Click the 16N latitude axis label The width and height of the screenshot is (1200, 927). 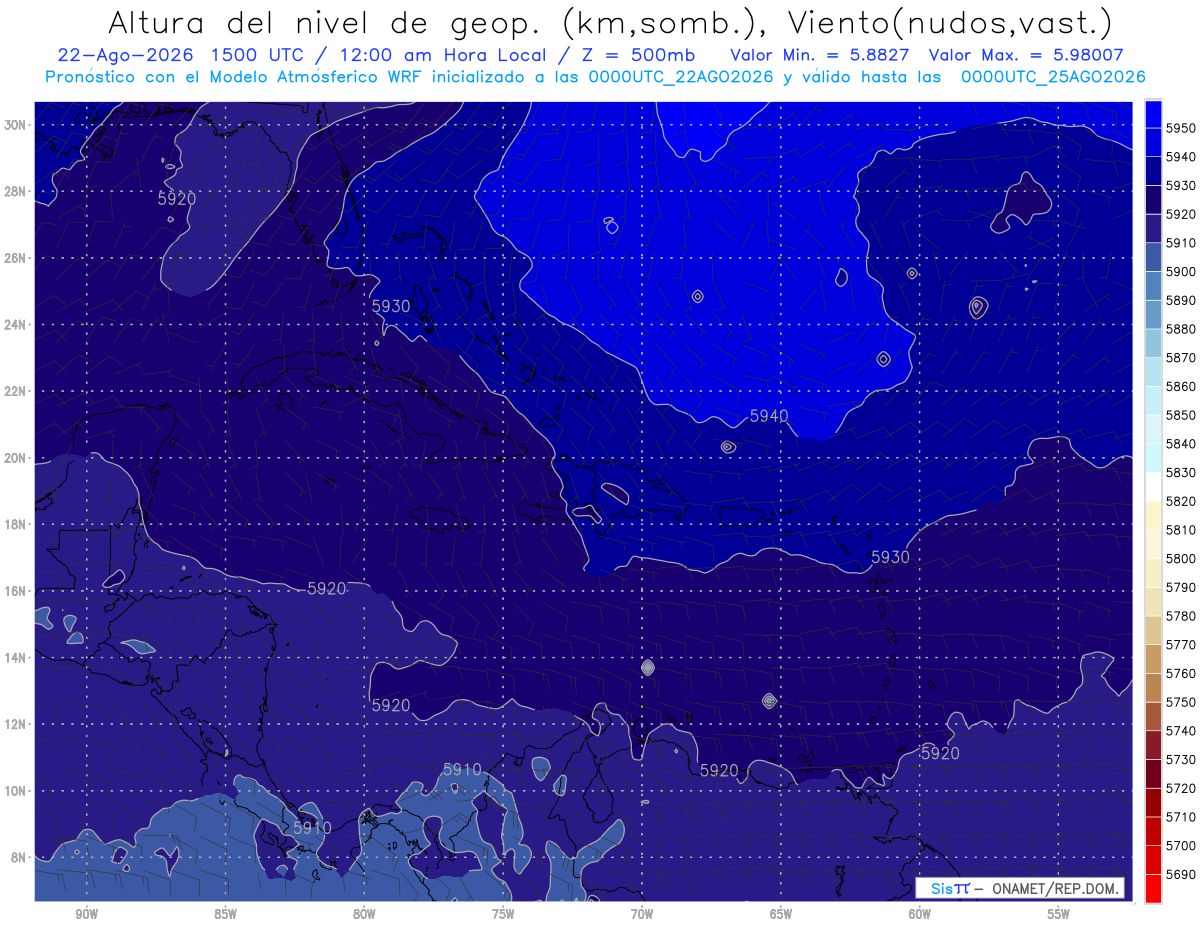pos(15,591)
